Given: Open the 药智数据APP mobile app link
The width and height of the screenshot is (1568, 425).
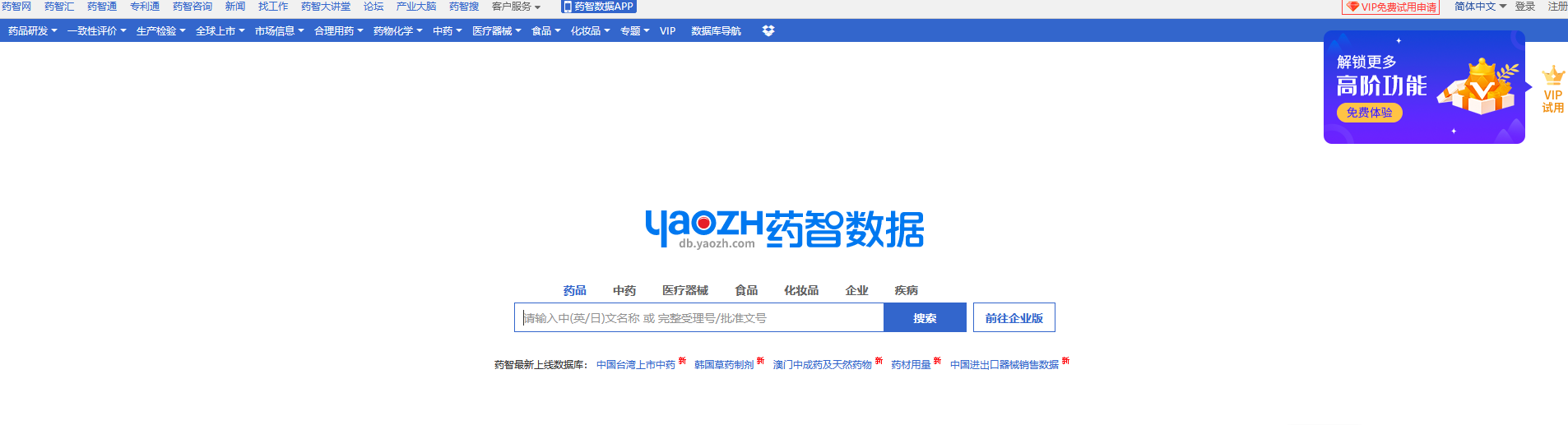Looking at the screenshot, I should pos(599,7).
